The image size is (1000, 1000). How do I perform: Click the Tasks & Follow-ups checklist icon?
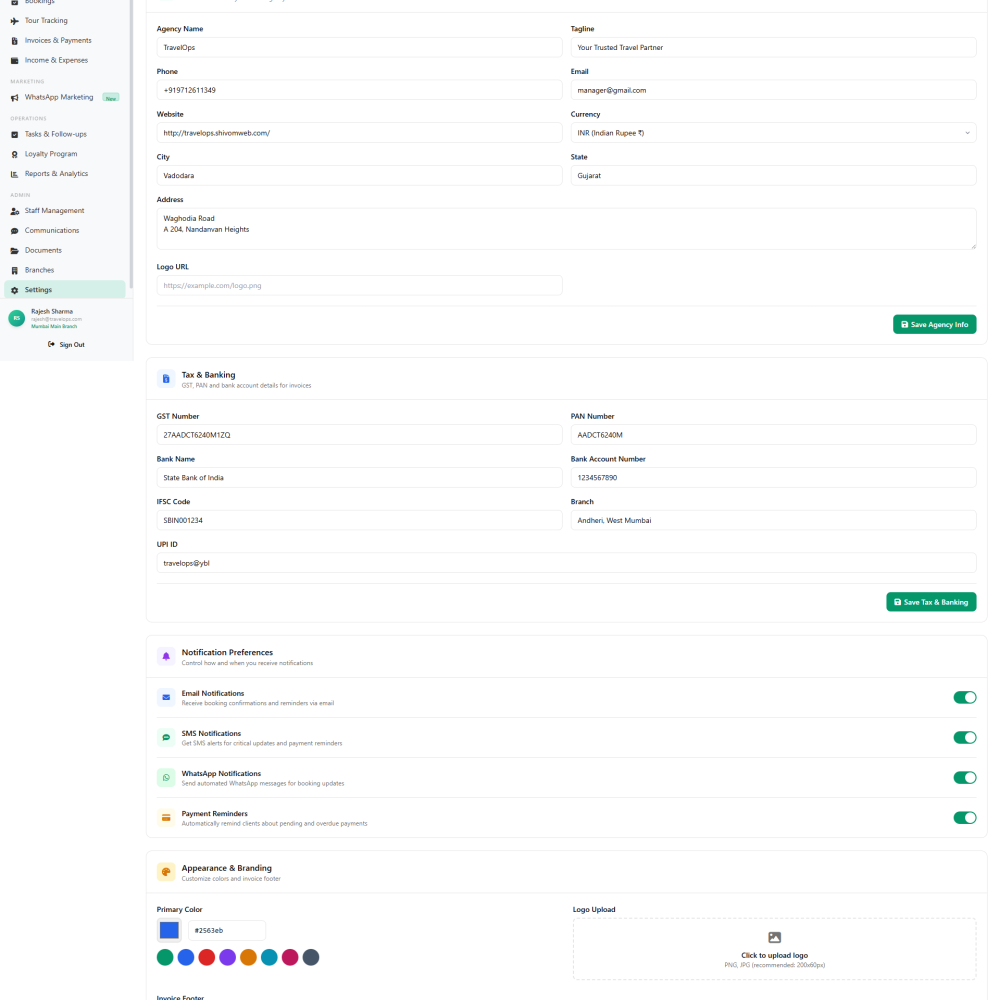coord(15,135)
